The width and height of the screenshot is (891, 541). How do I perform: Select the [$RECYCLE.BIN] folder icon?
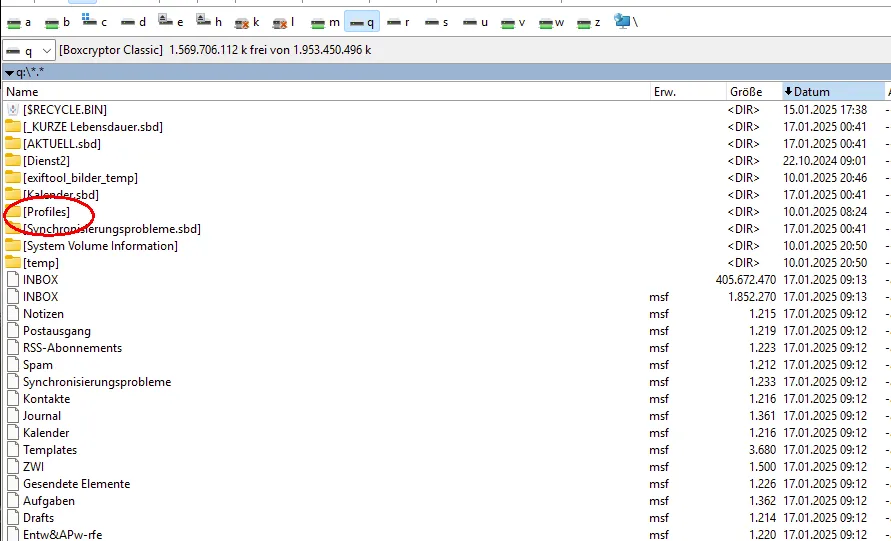point(13,109)
